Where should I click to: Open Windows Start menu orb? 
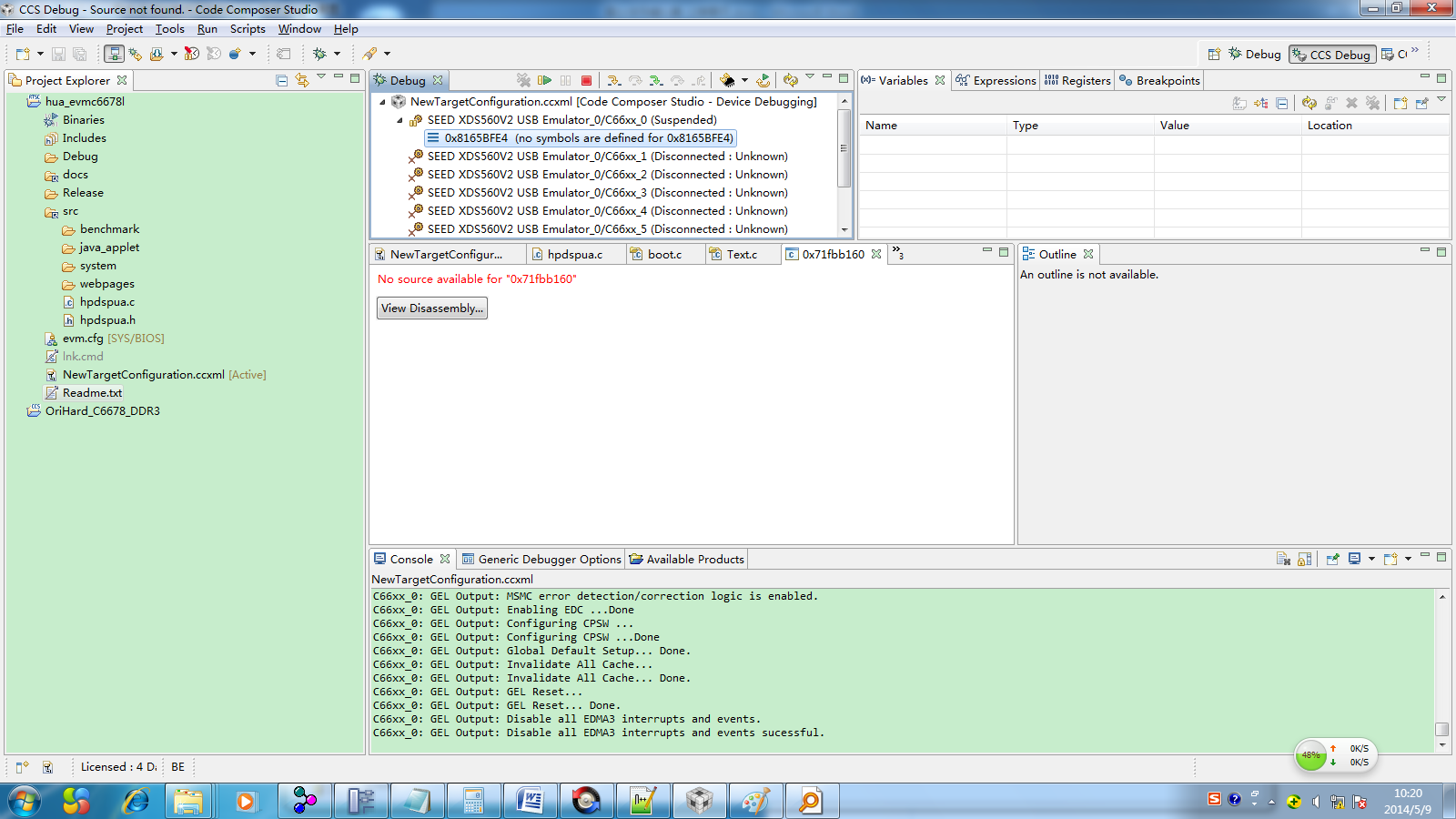click(25, 801)
